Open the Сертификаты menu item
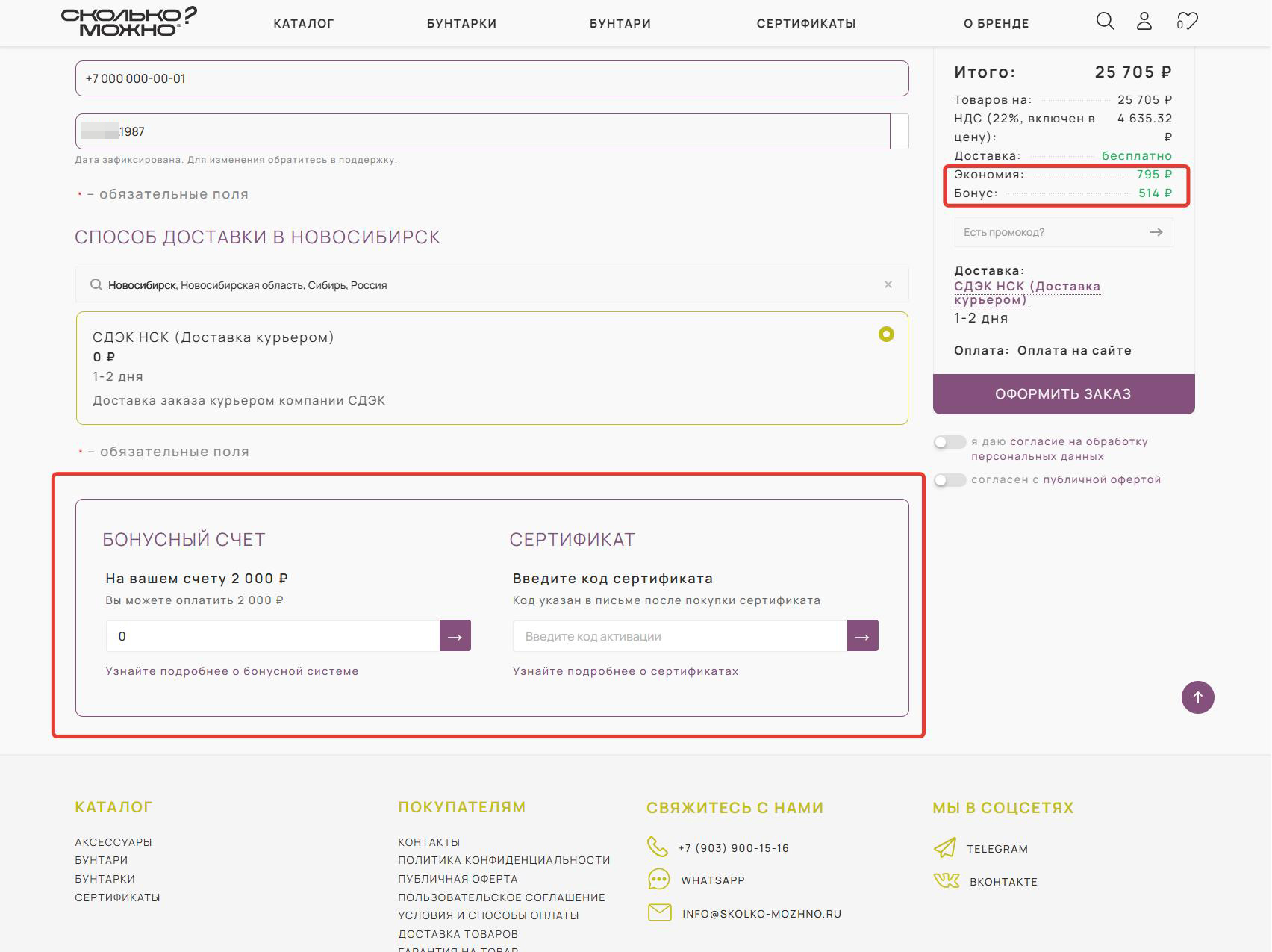Viewport: 1272px width, 952px height. (x=806, y=23)
